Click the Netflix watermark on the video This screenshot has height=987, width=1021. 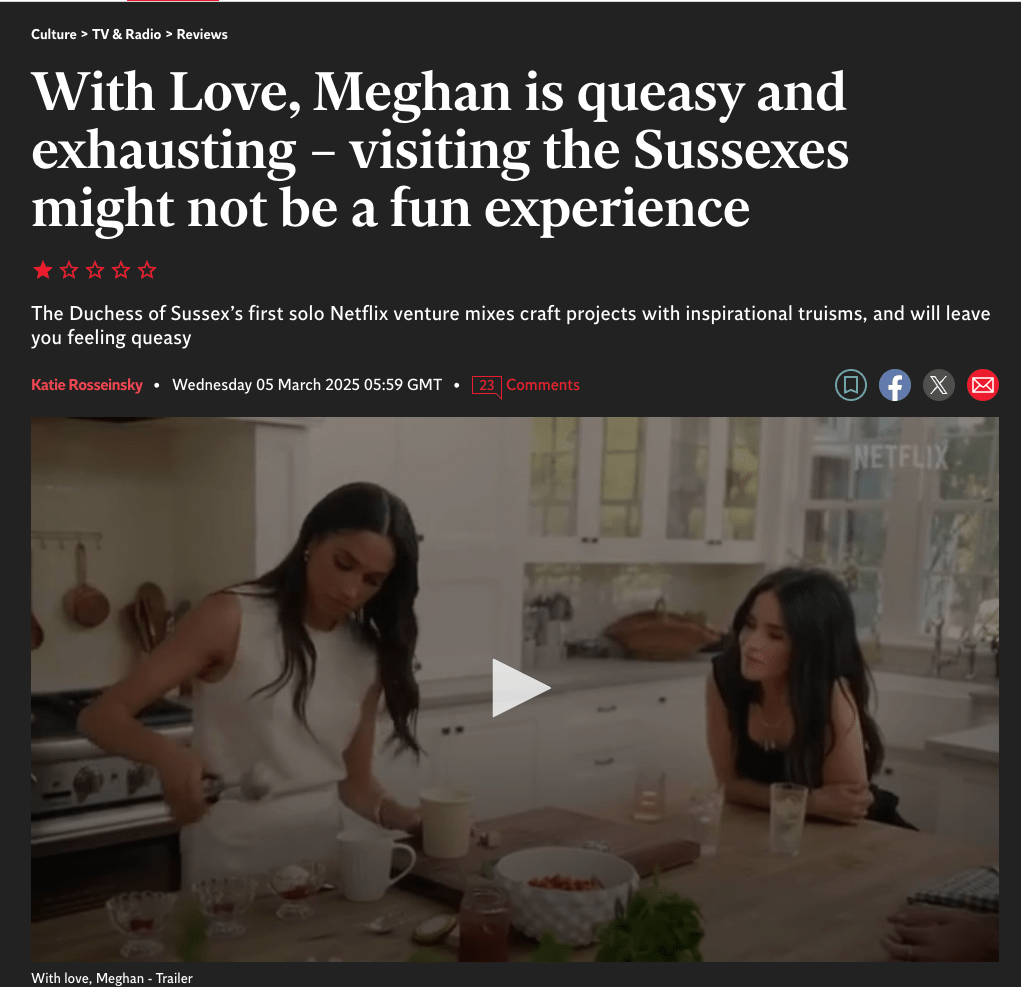[x=901, y=457]
